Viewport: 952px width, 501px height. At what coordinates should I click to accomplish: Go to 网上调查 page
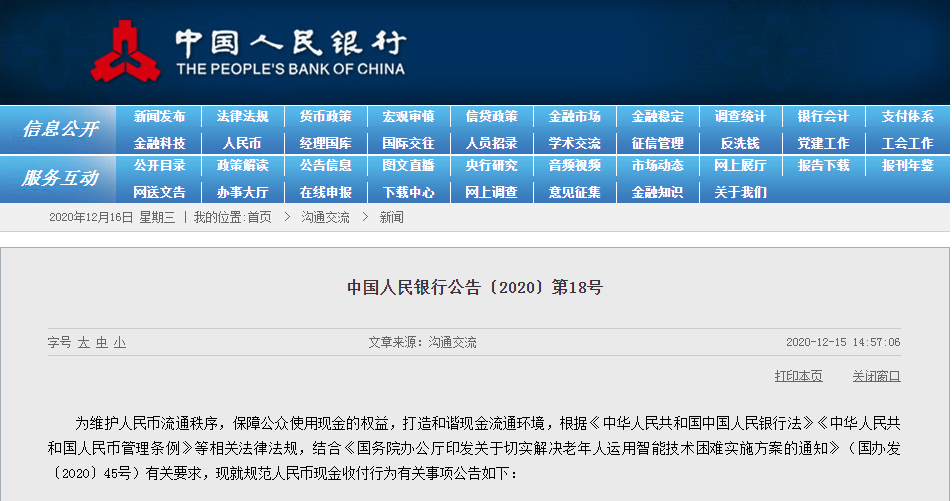pos(491,193)
